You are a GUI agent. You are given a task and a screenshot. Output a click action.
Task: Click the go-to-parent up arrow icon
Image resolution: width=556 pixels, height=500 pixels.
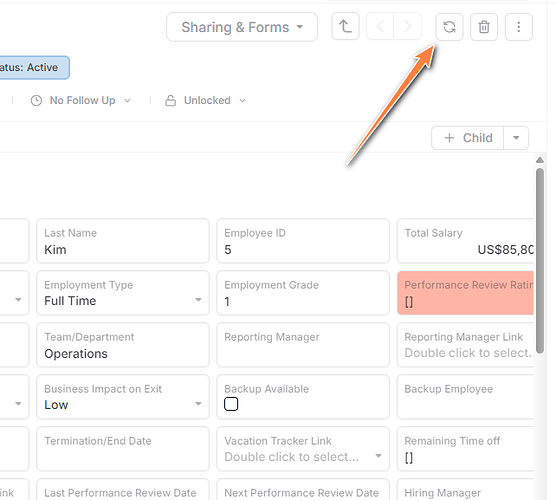coord(345,26)
